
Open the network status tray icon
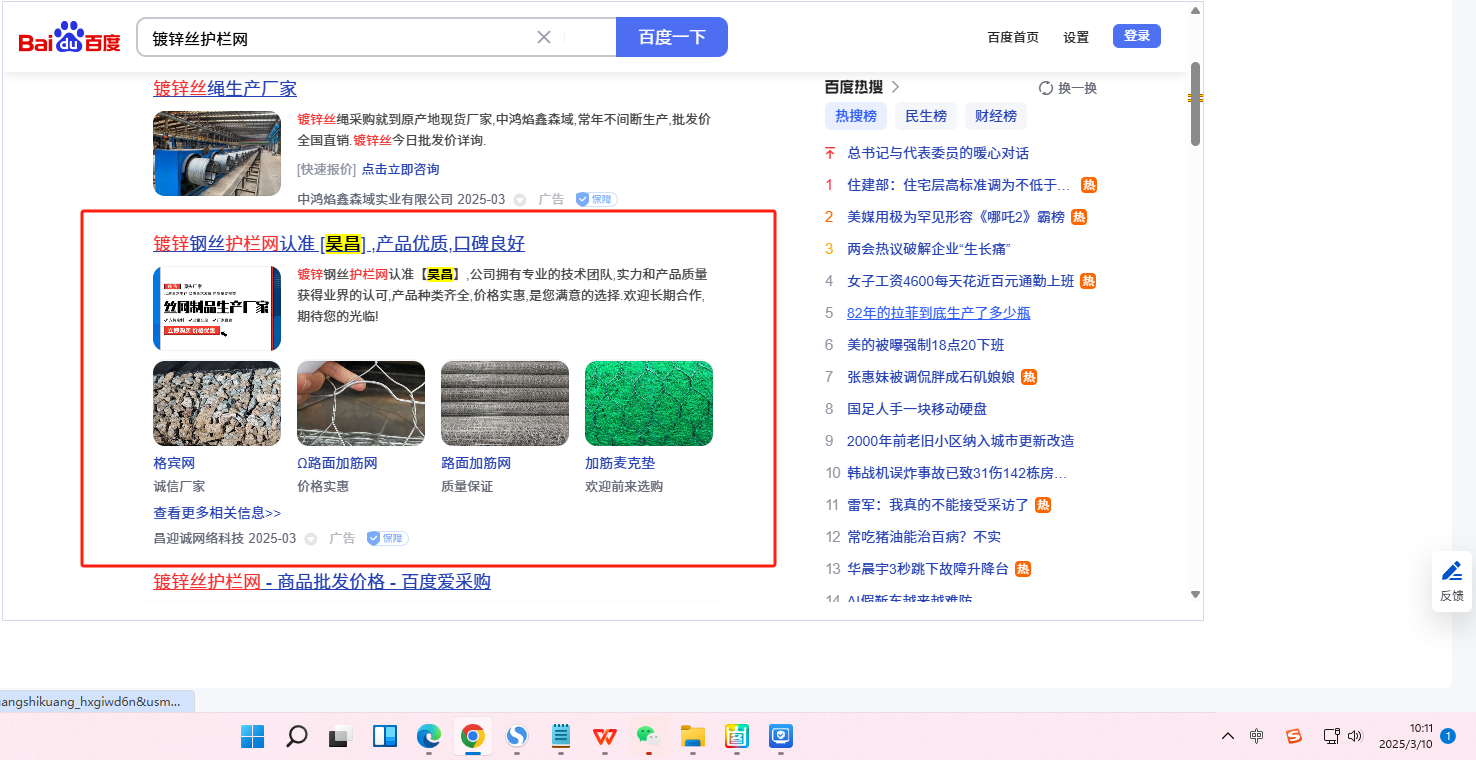pyautogui.click(x=1331, y=736)
